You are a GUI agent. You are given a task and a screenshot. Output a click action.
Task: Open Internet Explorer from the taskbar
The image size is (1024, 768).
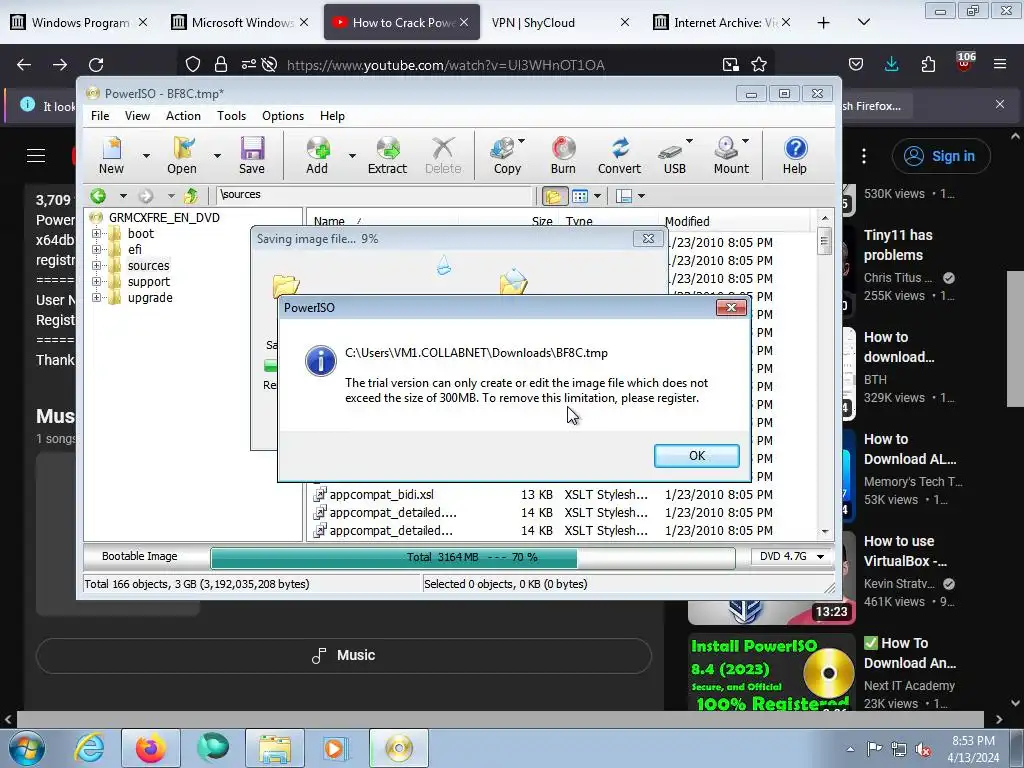tap(89, 748)
